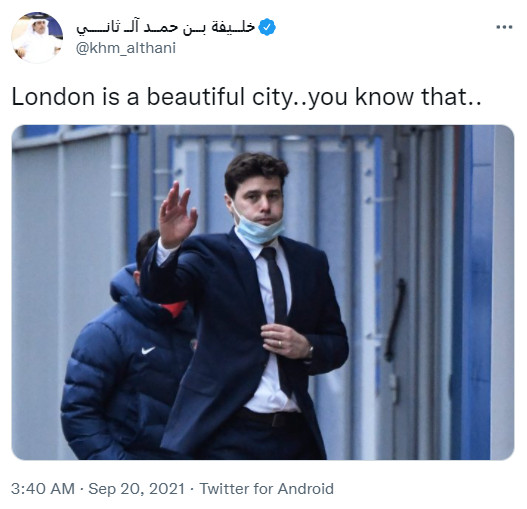527x509 pixels.
Task: Click the word London in the tweet
Action: [53, 97]
